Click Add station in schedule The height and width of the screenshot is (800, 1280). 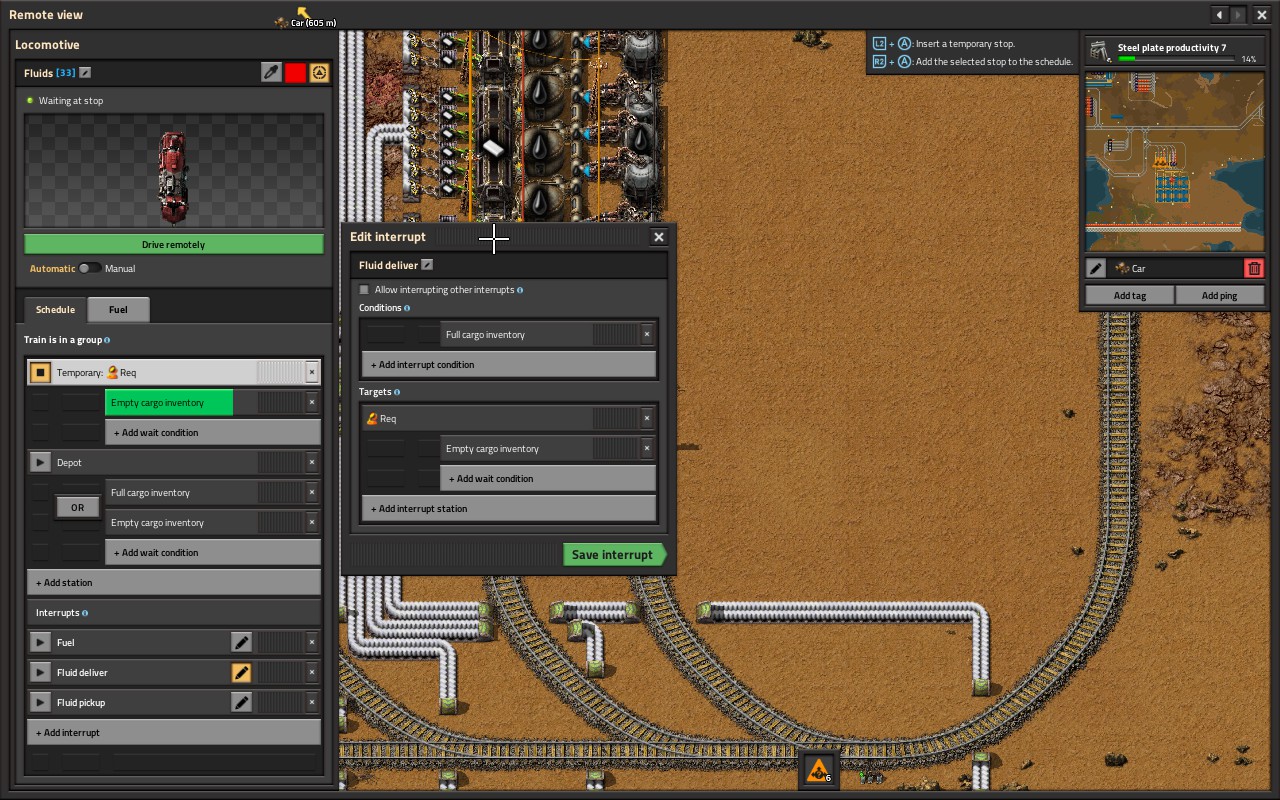pyautogui.click(x=174, y=582)
